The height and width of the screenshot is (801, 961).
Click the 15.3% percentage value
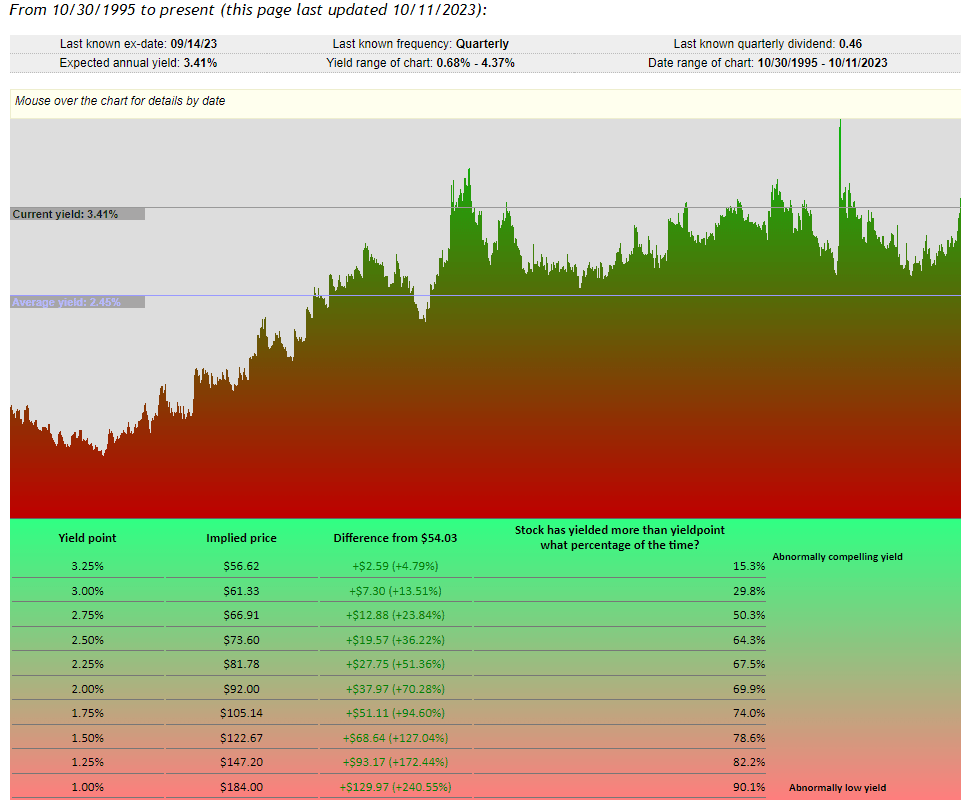[749, 566]
